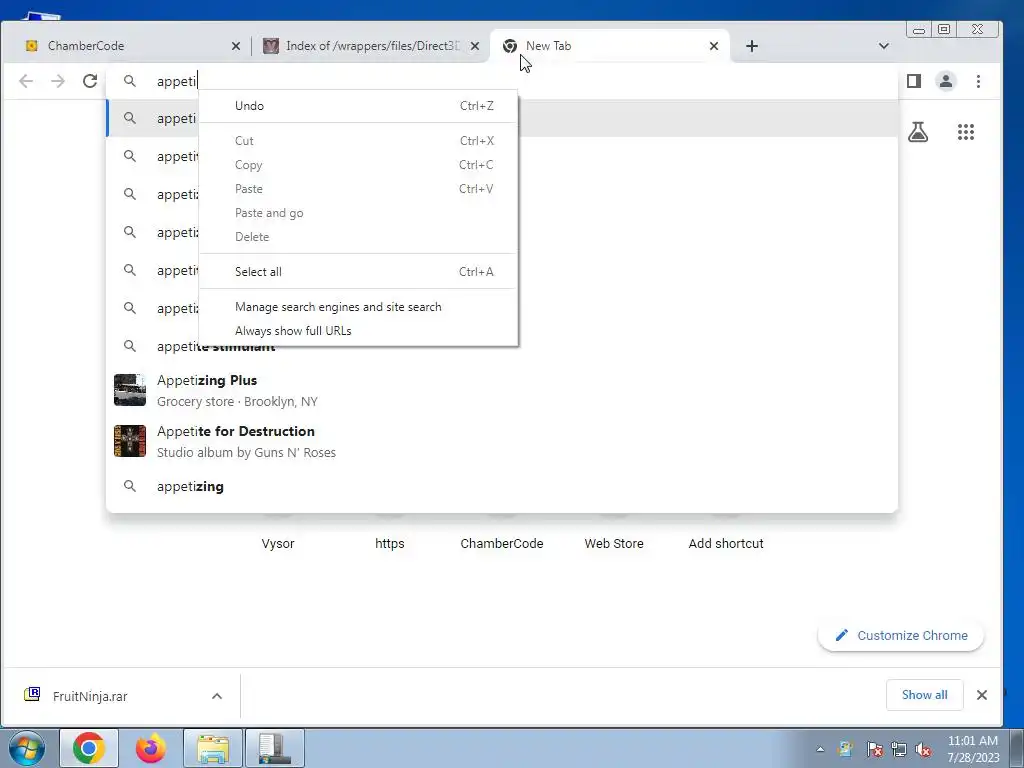The width and height of the screenshot is (1024, 768).
Task: Click the greyed Cut menu entry
Action: [358, 141]
